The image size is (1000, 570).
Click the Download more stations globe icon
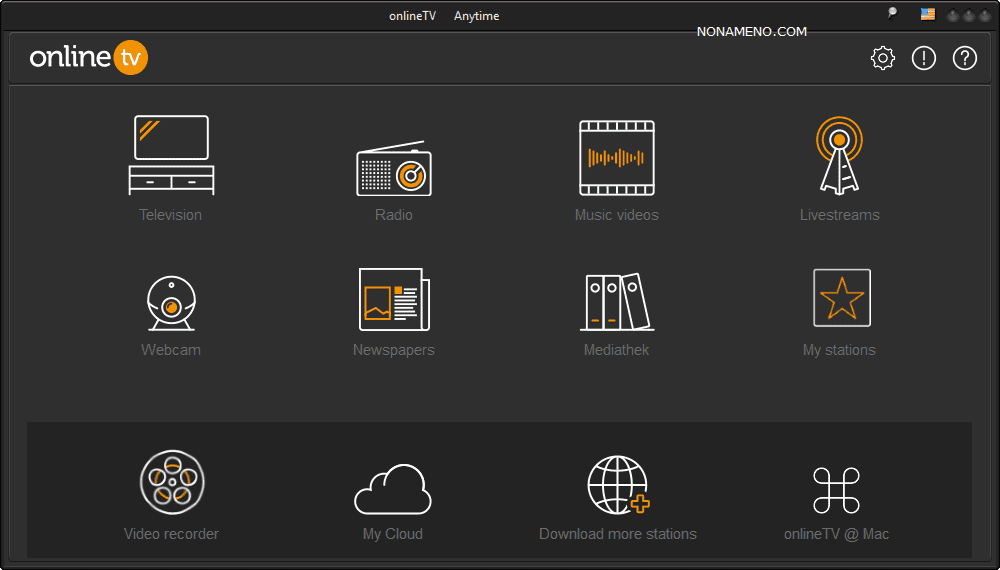[617, 485]
